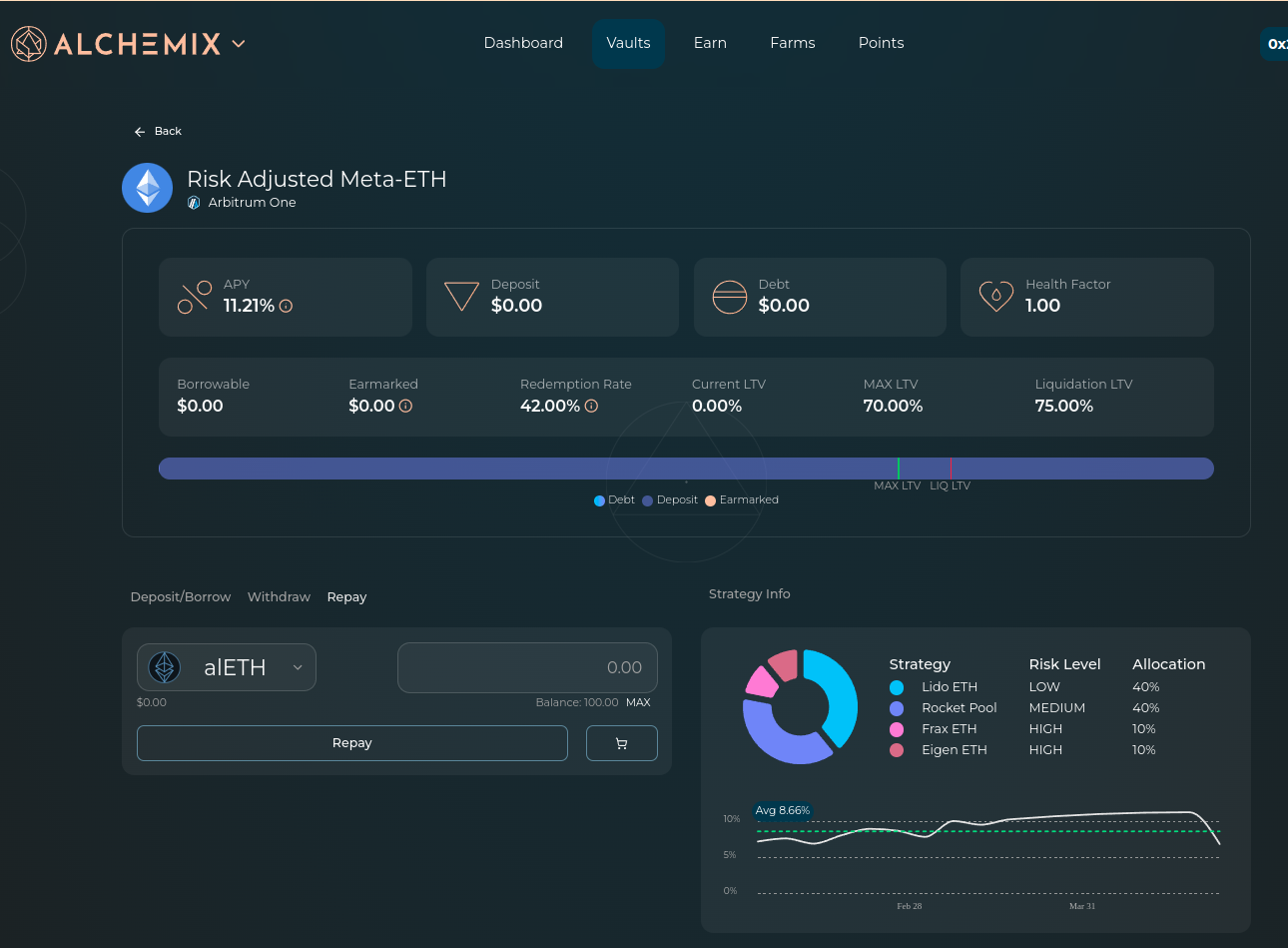Image resolution: width=1288 pixels, height=948 pixels.
Task: Click the Alchemix logo icon
Action: tap(29, 44)
